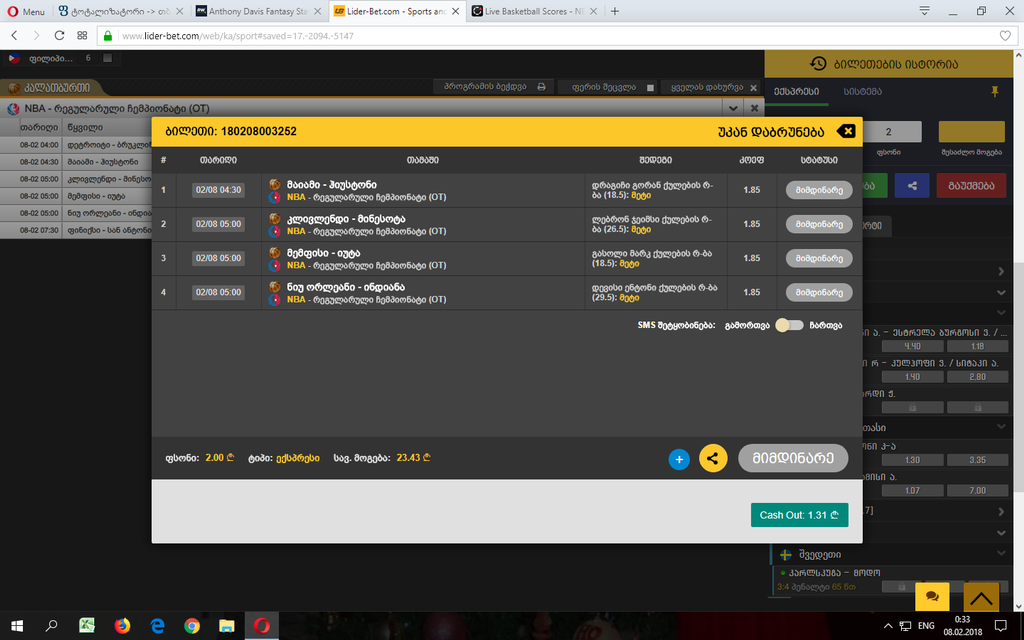Click მიმდინარე status for მაიამი - ჰიუსტონი row
The height and width of the screenshot is (640, 1024).
click(x=819, y=190)
